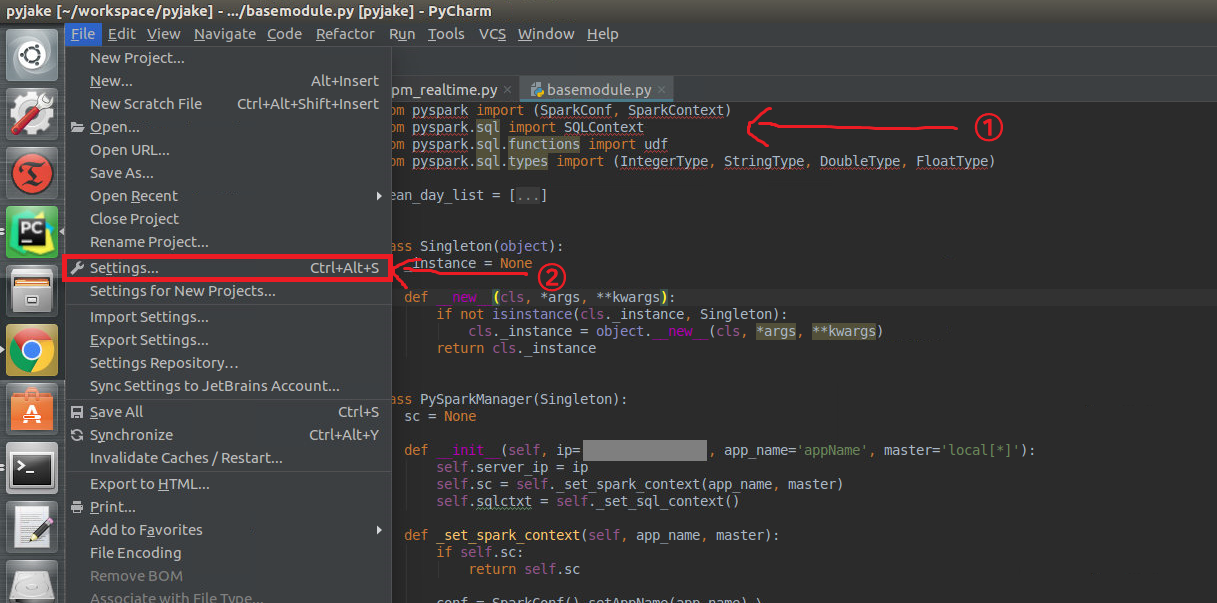Click the floppy disk icon beside Save All

pos(78,412)
